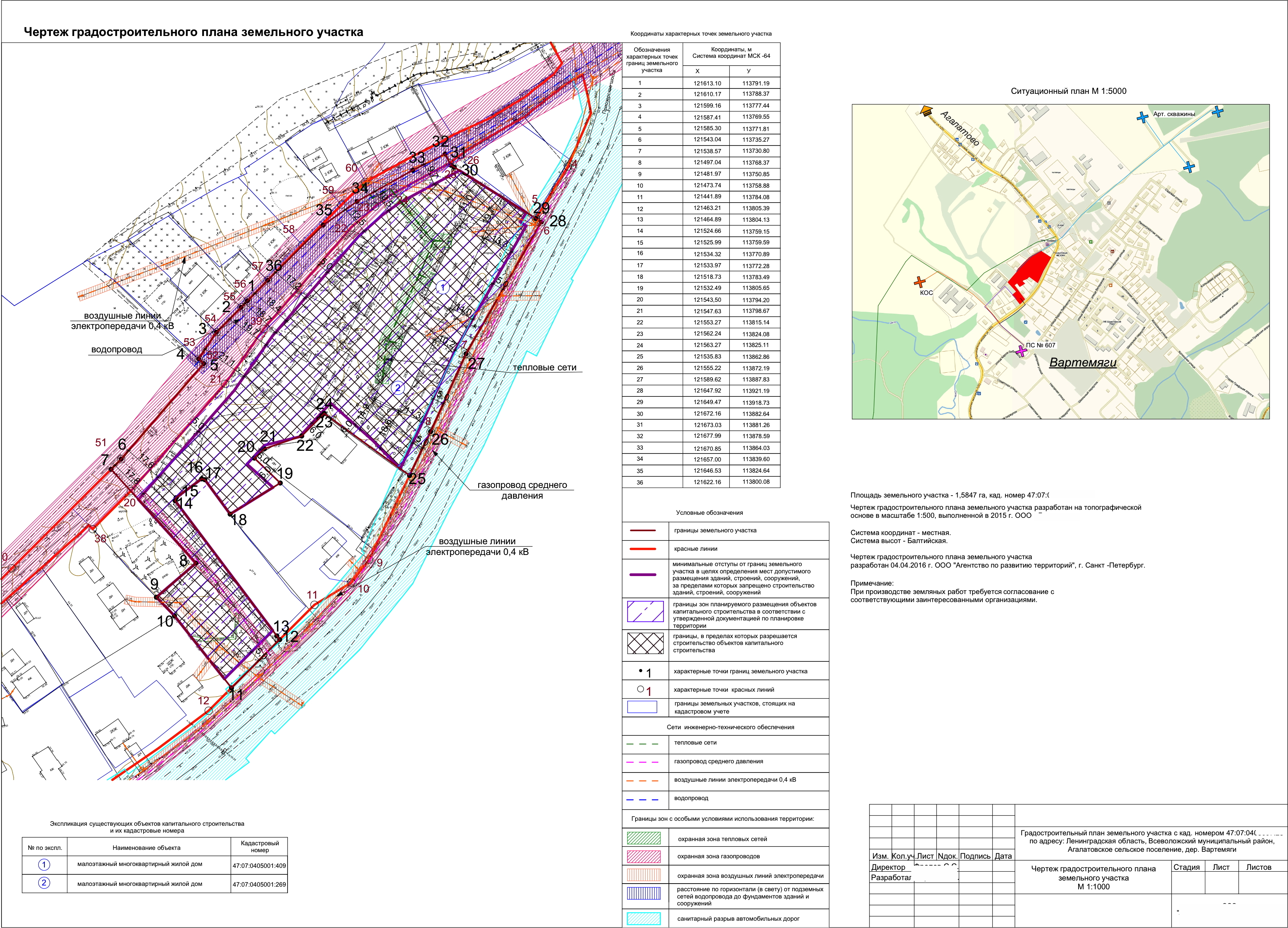Screen dimensions: 1288x928
Task: Click the orange arrow marker beside Агалатово
Action: (926, 111)
